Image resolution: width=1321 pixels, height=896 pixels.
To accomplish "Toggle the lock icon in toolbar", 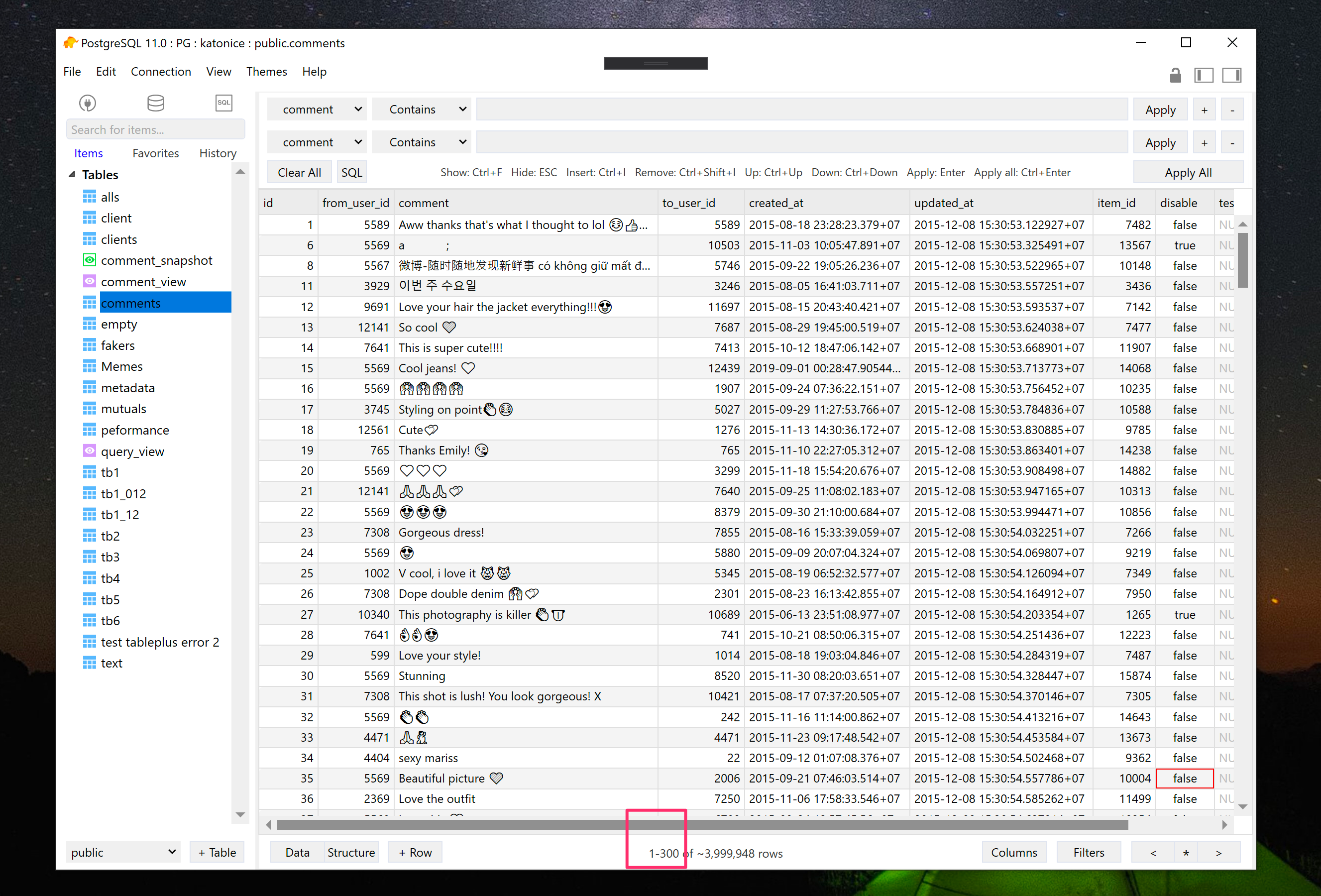I will point(1175,75).
